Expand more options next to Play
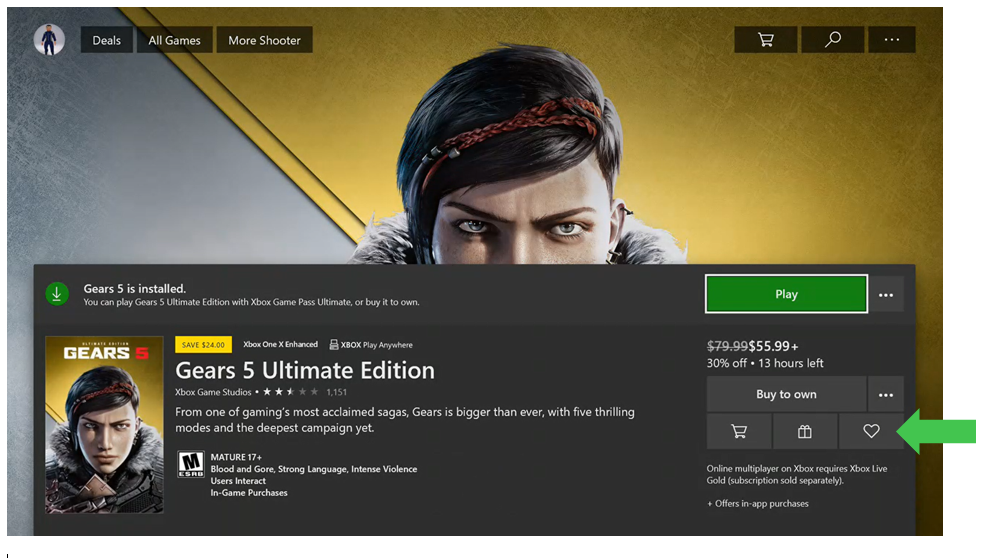The height and width of the screenshot is (558, 985). click(x=886, y=295)
